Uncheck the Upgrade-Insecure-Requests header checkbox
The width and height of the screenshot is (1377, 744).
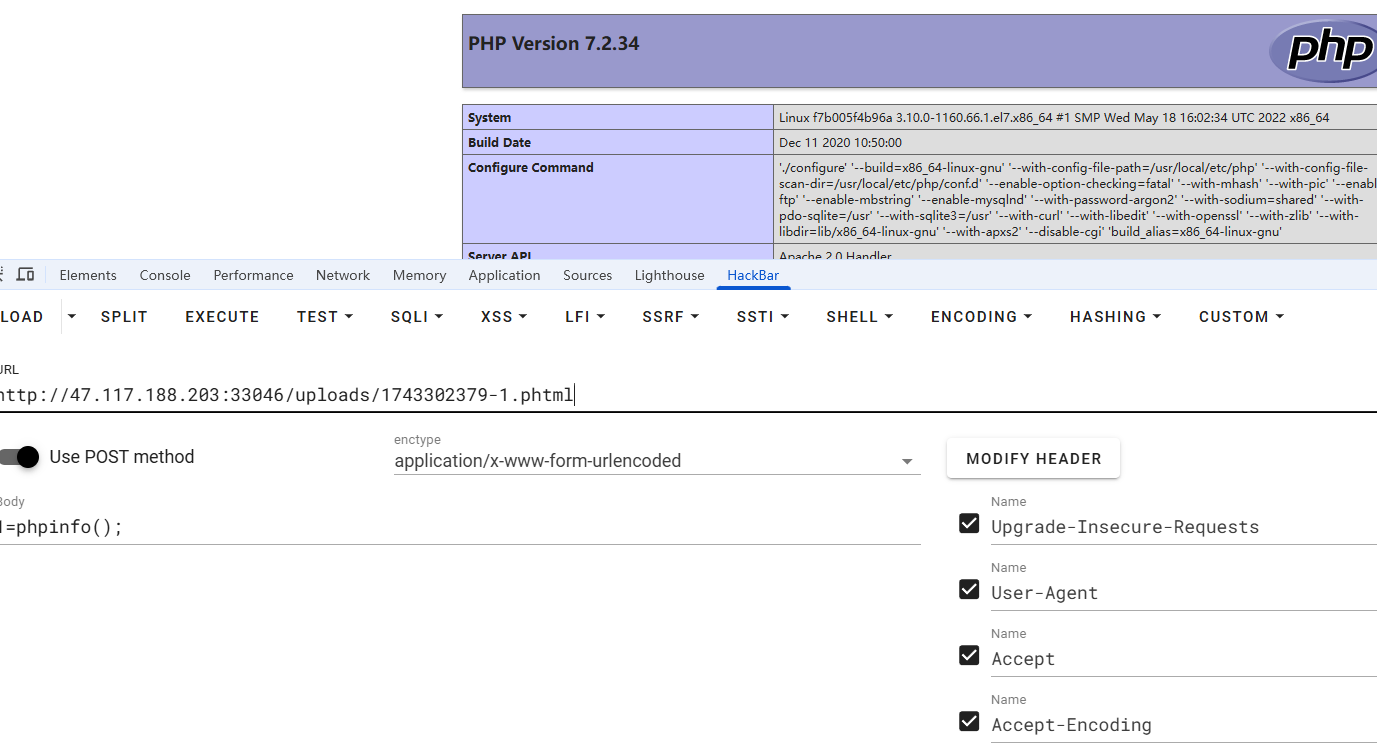[968, 523]
